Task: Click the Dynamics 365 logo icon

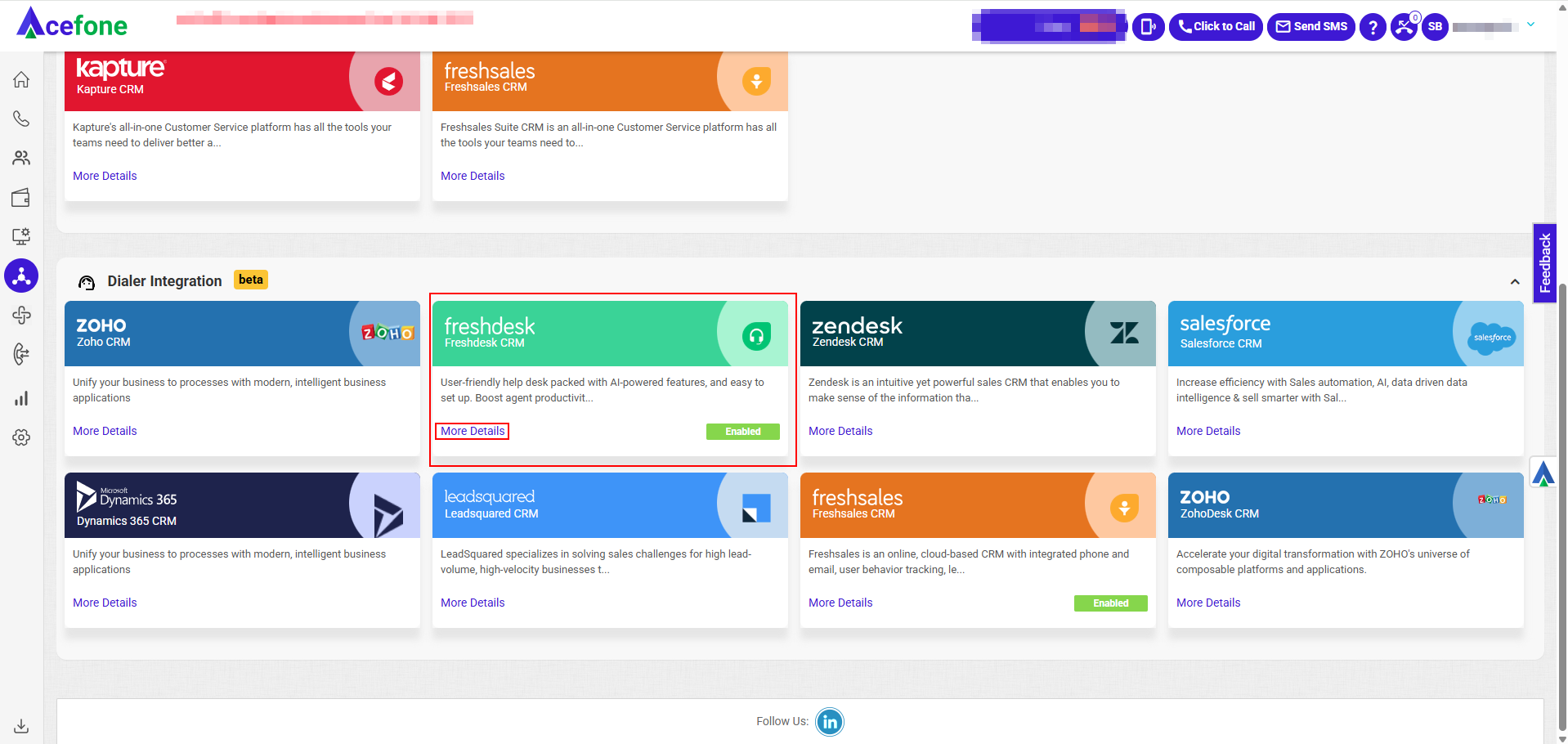Action: click(388, 516)
